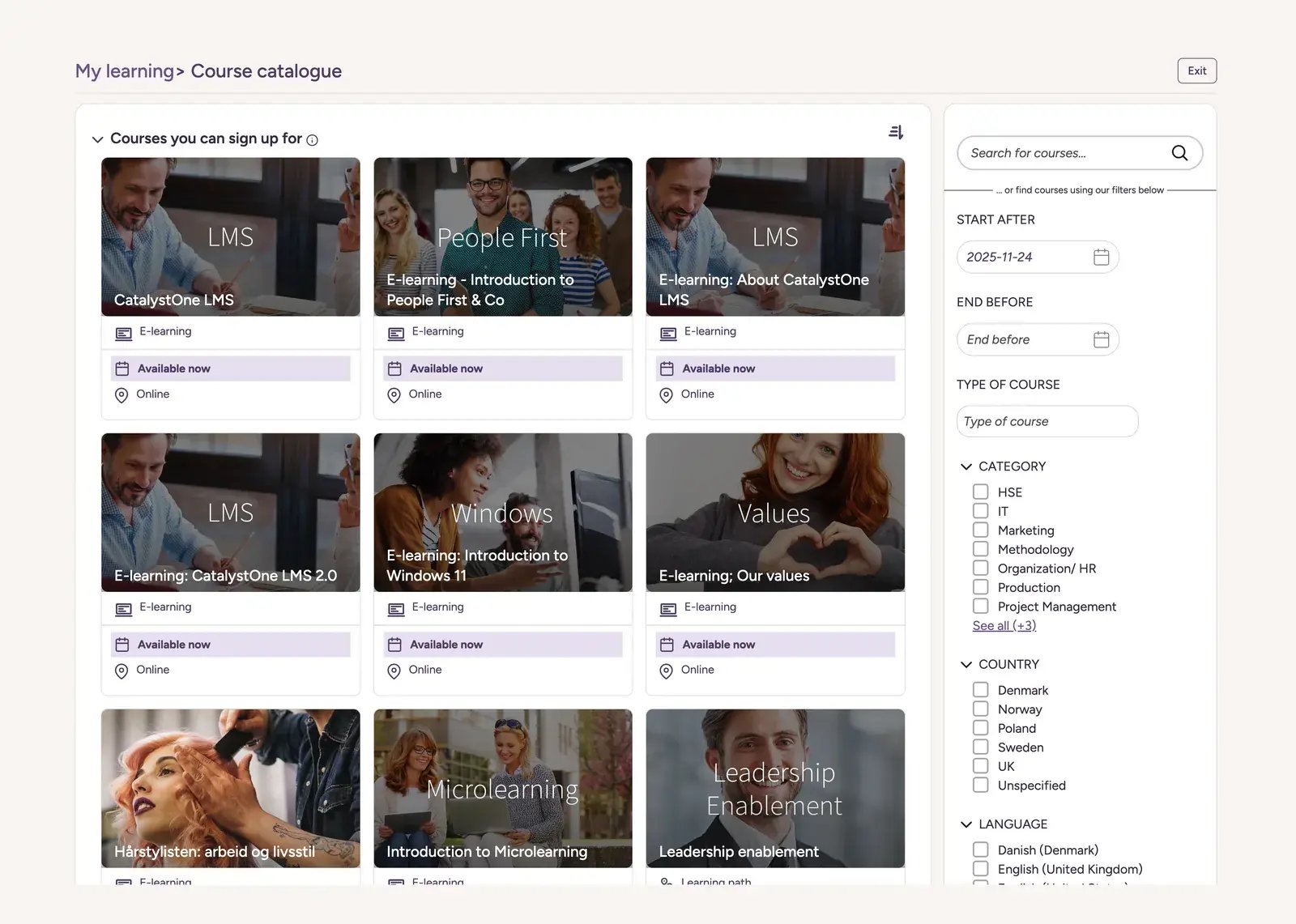Click E-learning type icon on CatalystOne LMS 2.0 card
Viewport: 1296px width, 924px height.
point(123,609)
